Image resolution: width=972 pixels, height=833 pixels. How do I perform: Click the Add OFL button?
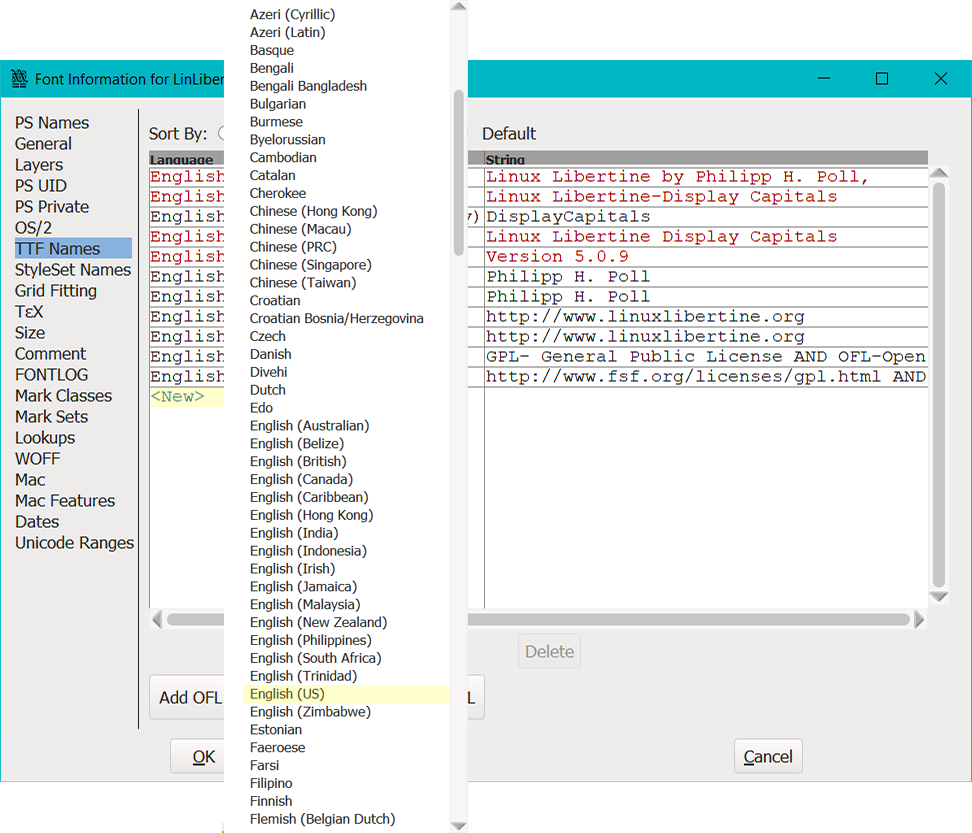click(189, 697)
